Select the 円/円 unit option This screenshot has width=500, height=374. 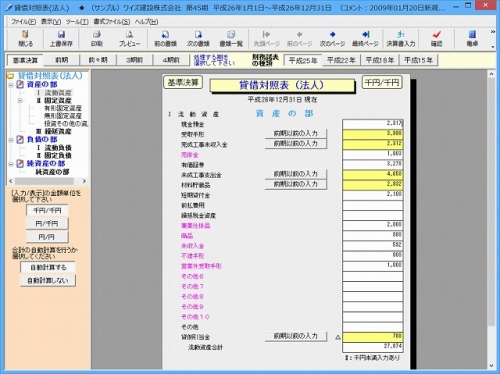point(47,237)
